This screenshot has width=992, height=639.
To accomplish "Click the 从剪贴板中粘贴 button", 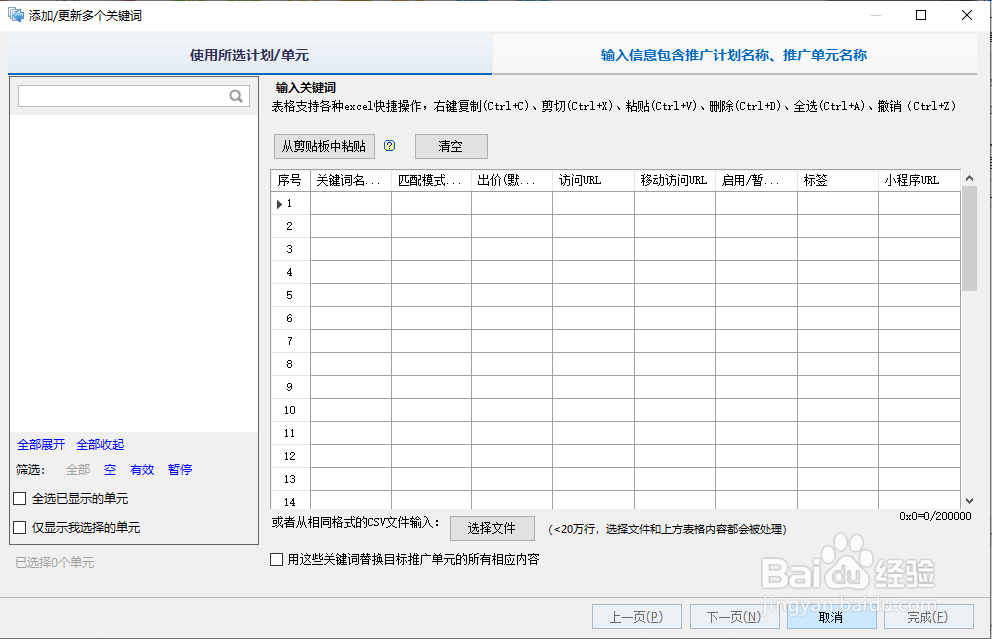I will point(324,145).
